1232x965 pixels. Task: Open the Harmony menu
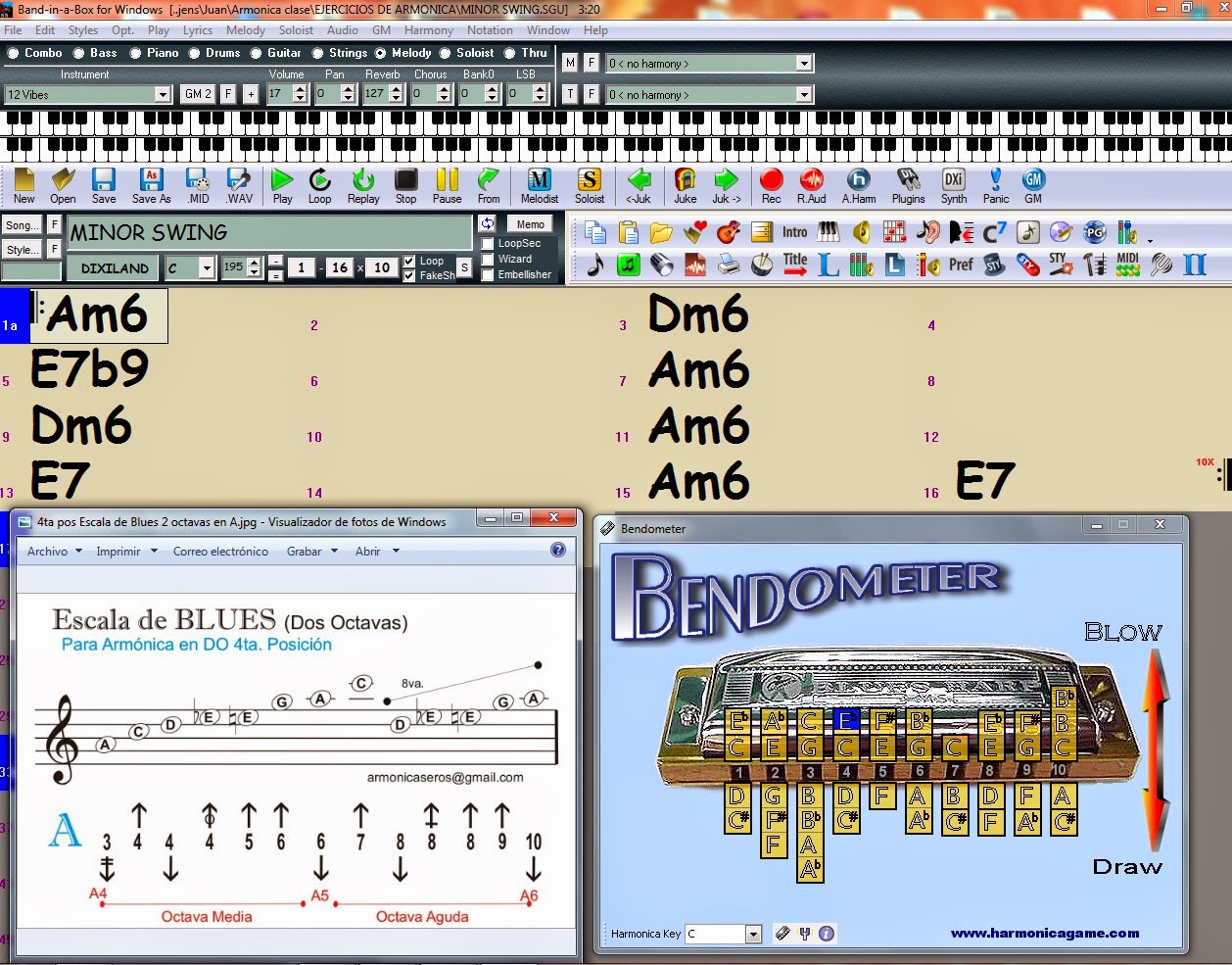[x=429, y=30]
